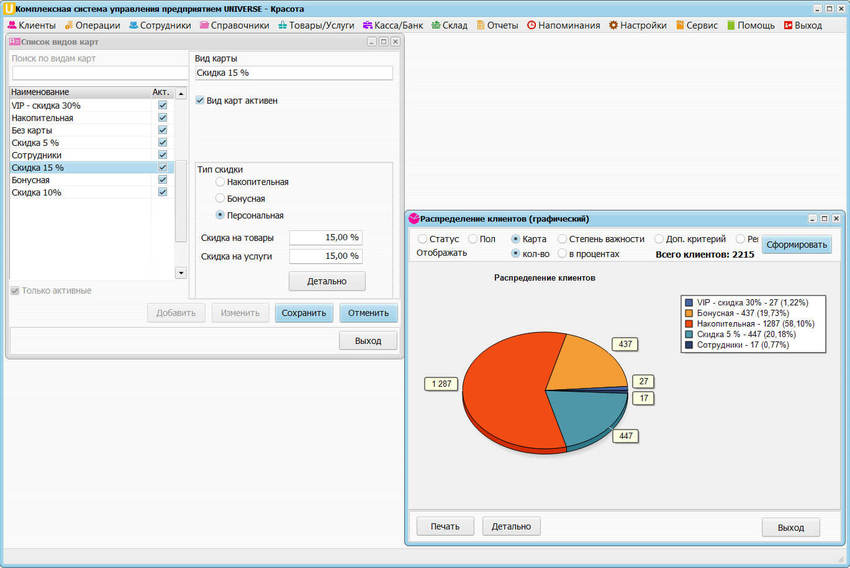Click orange Бонусная legend color swatch
The image size is (850, 568).
coord(689,313)
